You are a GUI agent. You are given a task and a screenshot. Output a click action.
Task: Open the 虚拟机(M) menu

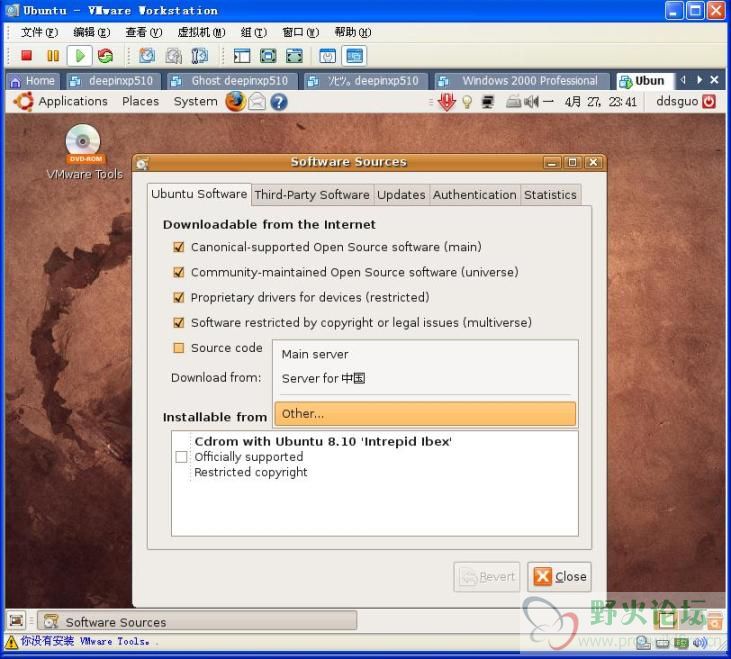[201, 32]
